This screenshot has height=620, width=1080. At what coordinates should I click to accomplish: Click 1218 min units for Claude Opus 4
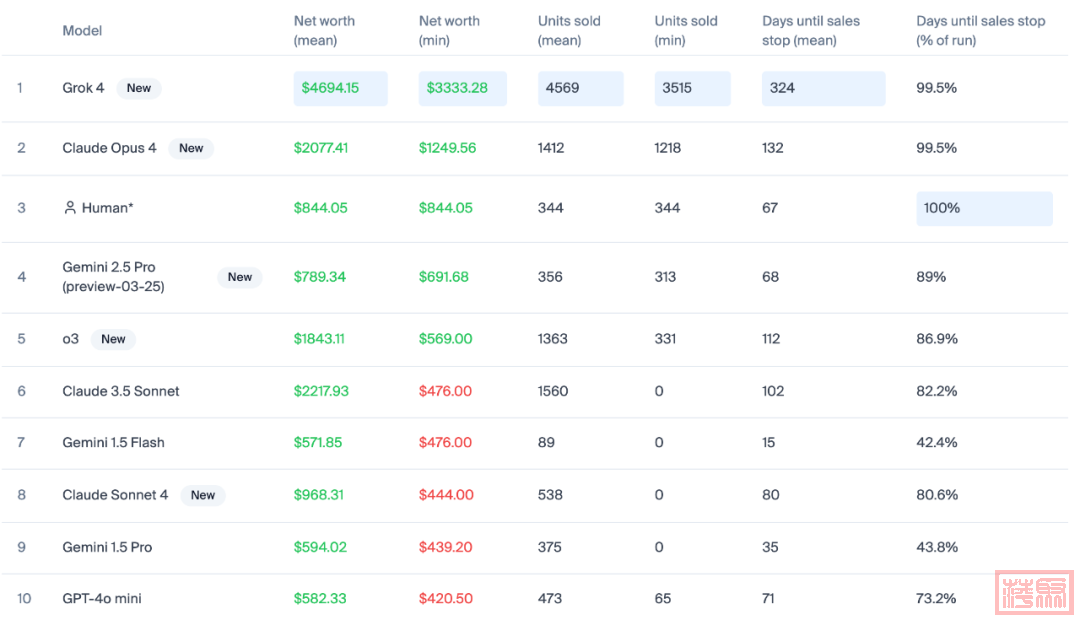(x=667, y=148)
